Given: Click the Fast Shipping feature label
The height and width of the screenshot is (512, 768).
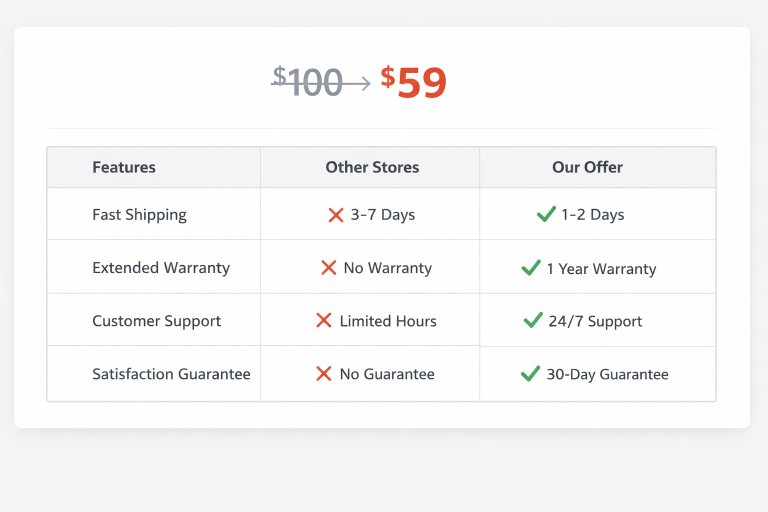Looking at the screenshot, I should tap(139, 215).
